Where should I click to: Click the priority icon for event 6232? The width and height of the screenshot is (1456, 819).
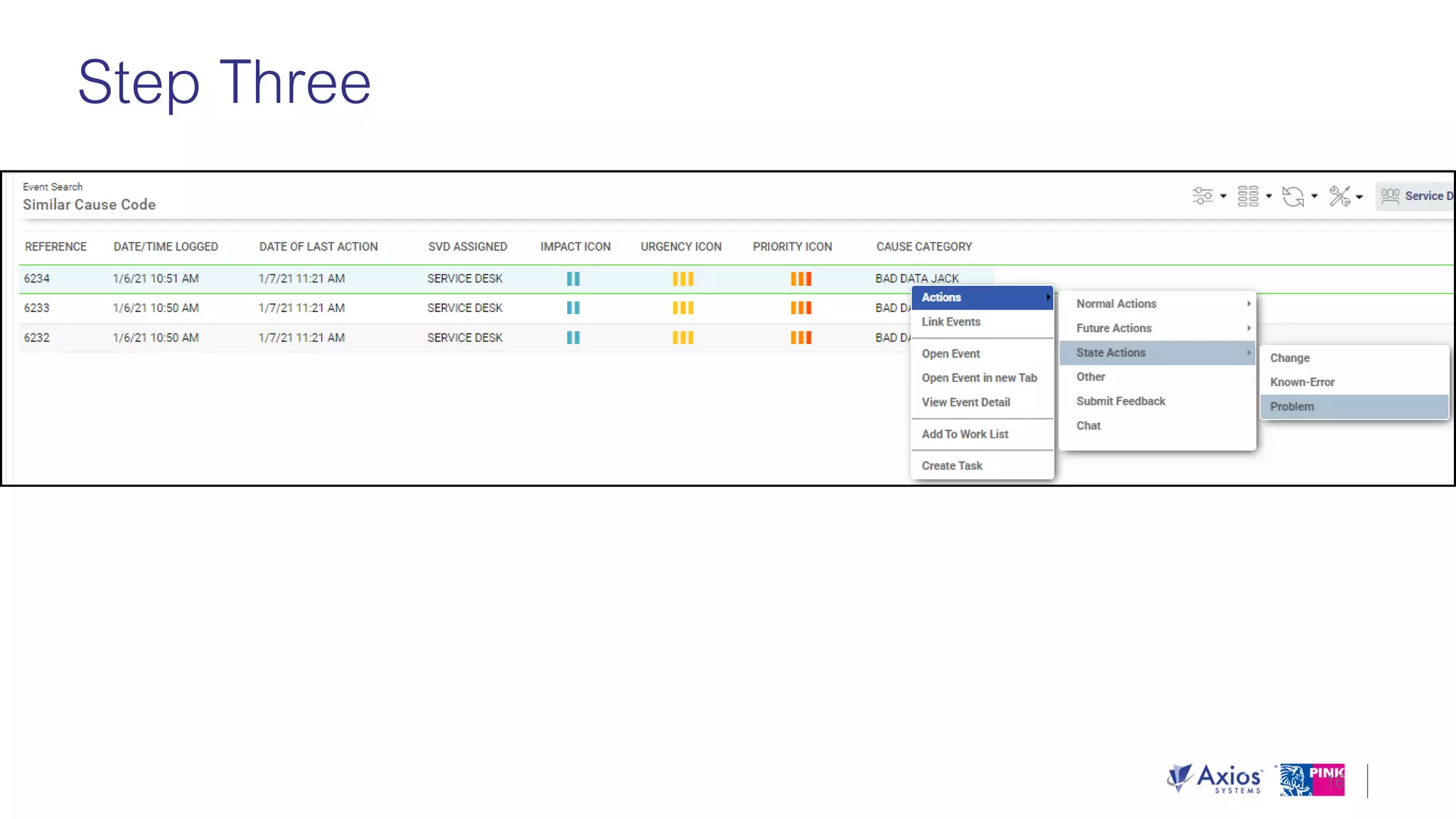tap(801, 338)
